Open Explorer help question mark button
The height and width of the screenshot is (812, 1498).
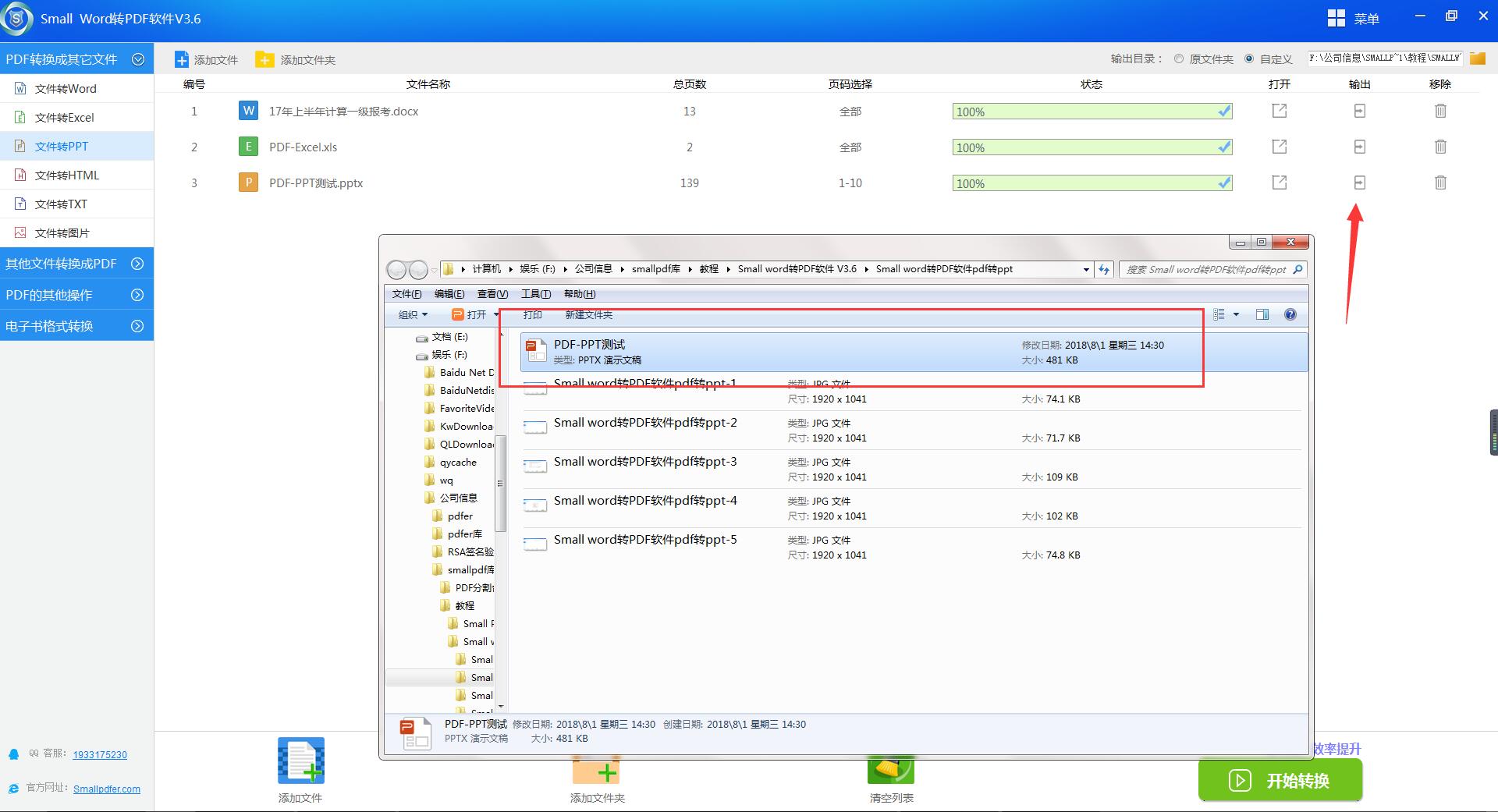1290,314
